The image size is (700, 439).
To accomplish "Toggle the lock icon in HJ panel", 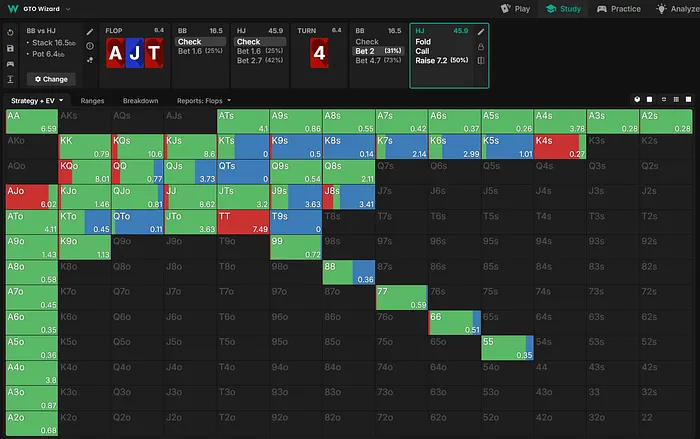I will click(481, 46).
